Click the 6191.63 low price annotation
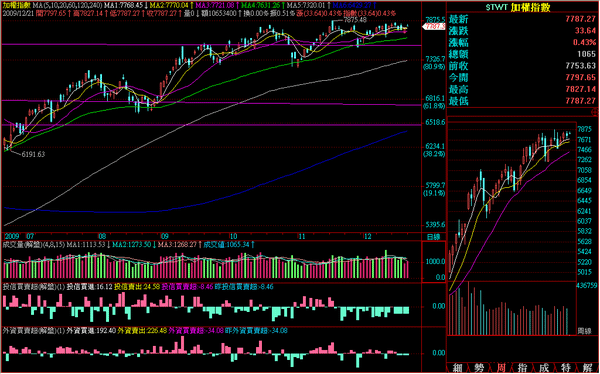The width and height of the screenshot is (600, 374). [x=33, y=154]
